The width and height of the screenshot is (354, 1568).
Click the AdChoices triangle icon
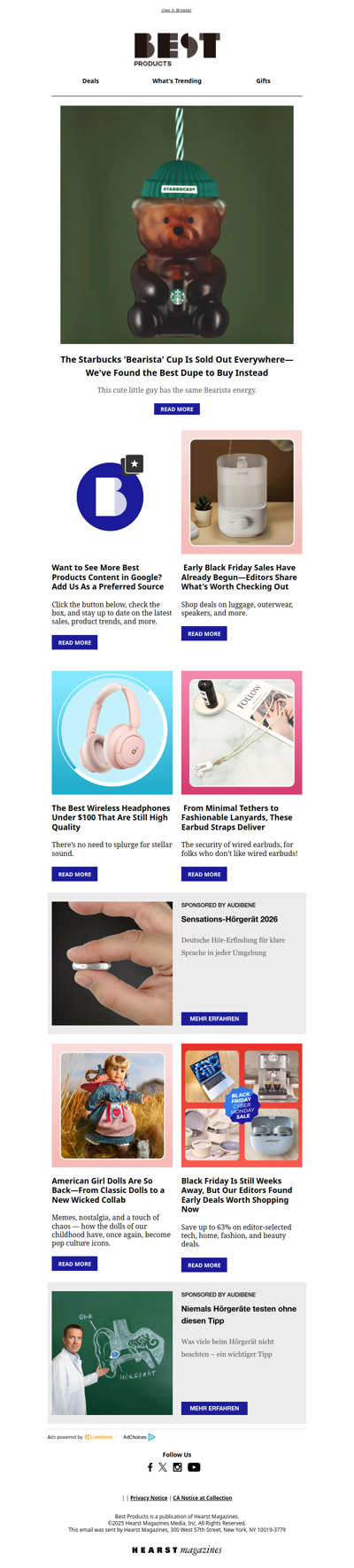point(151,1437)
